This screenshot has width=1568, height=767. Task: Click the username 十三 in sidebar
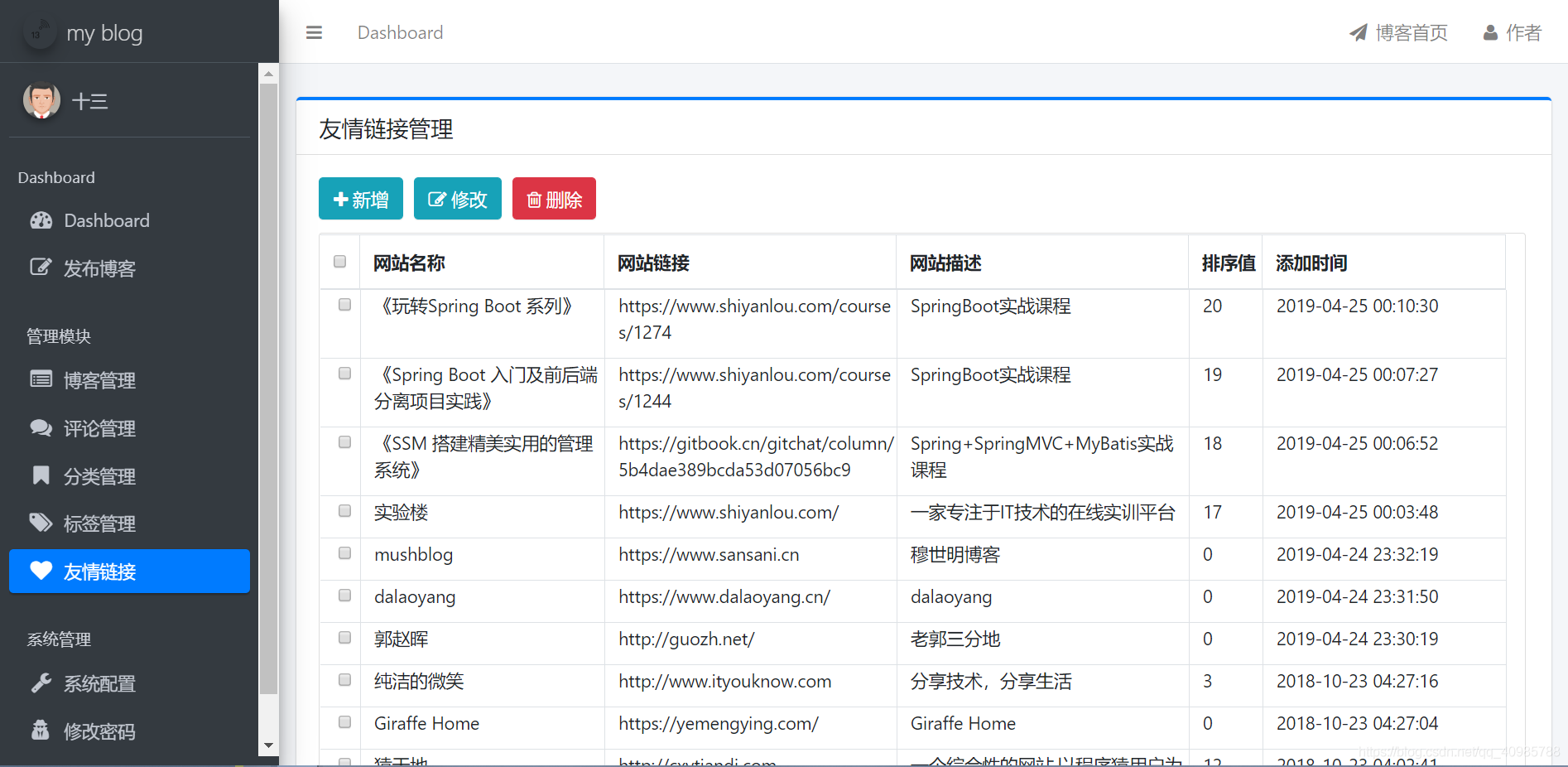90,102
